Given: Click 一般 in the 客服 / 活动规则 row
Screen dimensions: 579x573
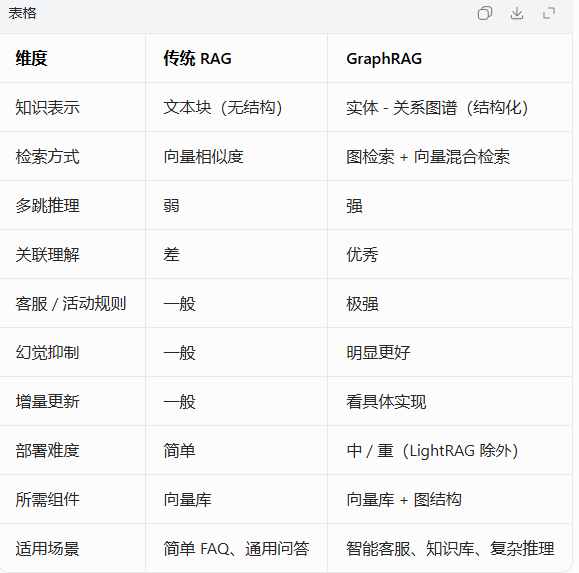Looking at the screenshot, I should (179, 304).
